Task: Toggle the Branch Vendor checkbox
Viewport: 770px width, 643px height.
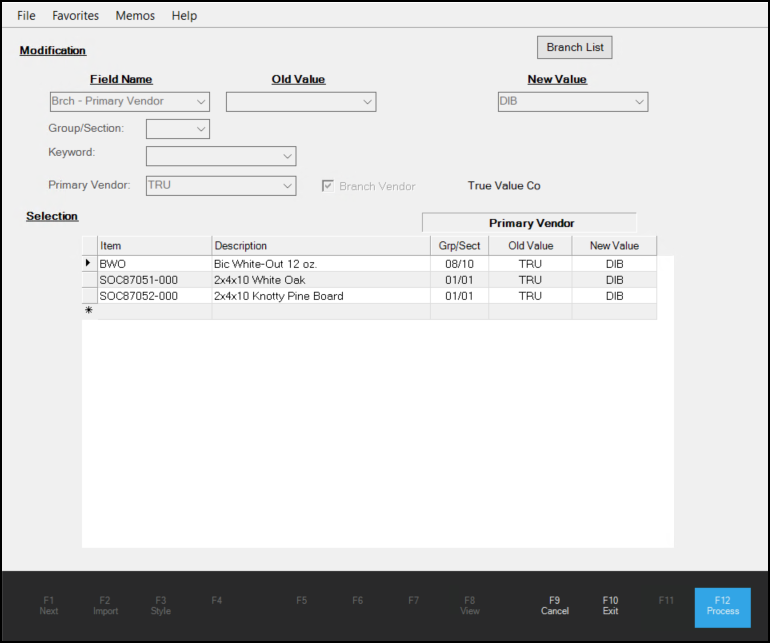Action: 328,186
